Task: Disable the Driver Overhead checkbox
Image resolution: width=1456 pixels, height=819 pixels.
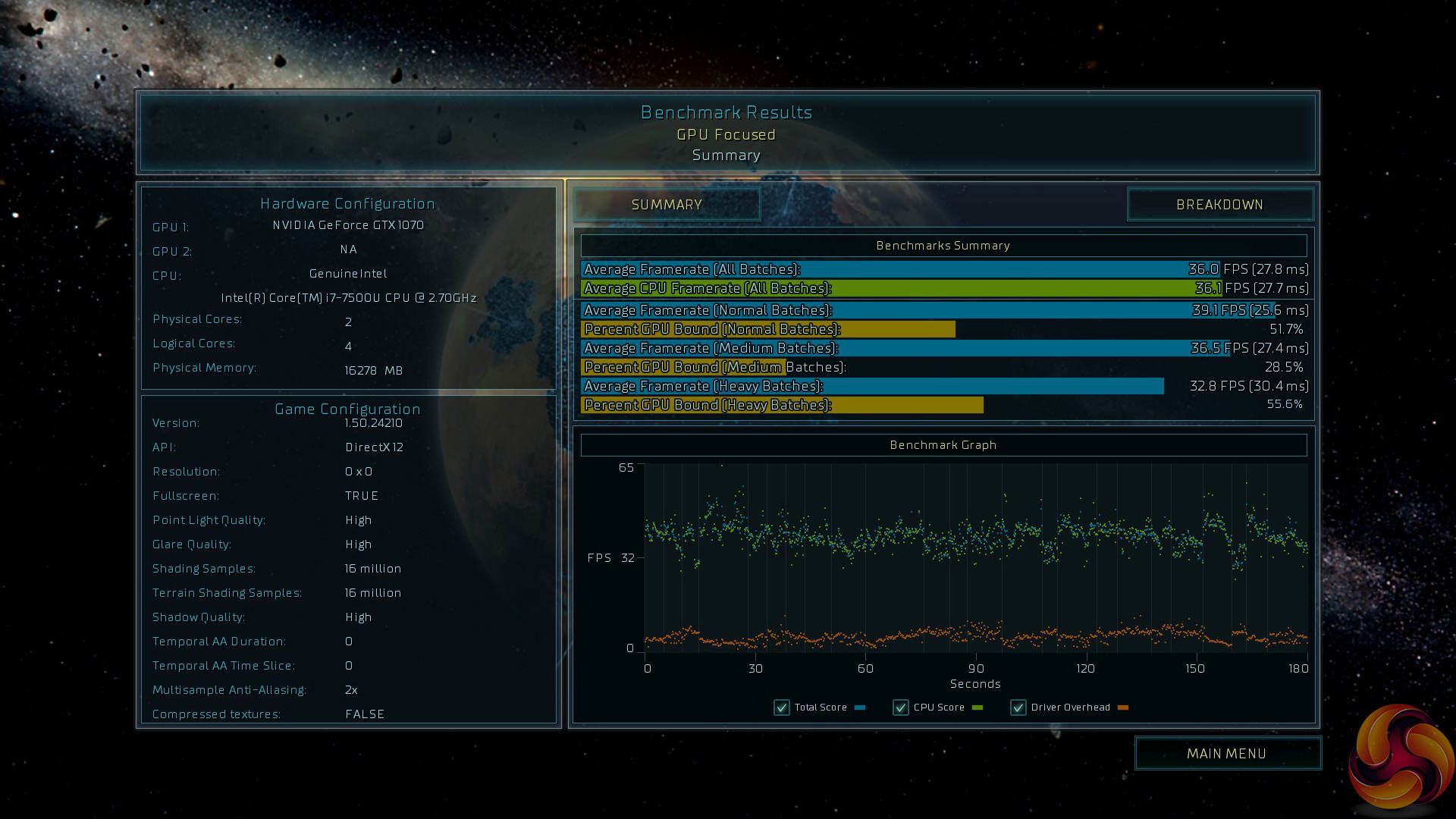Action: [1018, 708]
